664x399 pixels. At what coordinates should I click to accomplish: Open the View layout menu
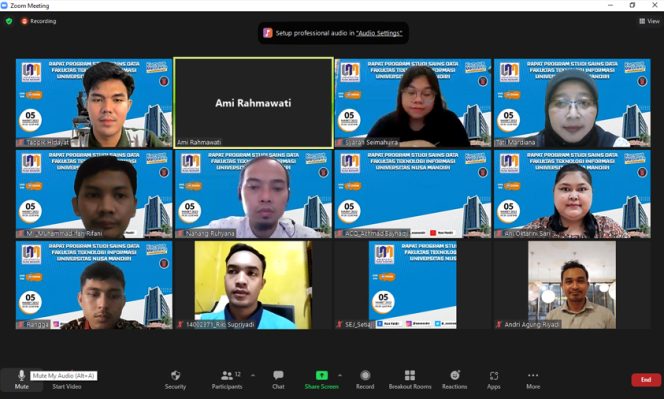[649, 21]
